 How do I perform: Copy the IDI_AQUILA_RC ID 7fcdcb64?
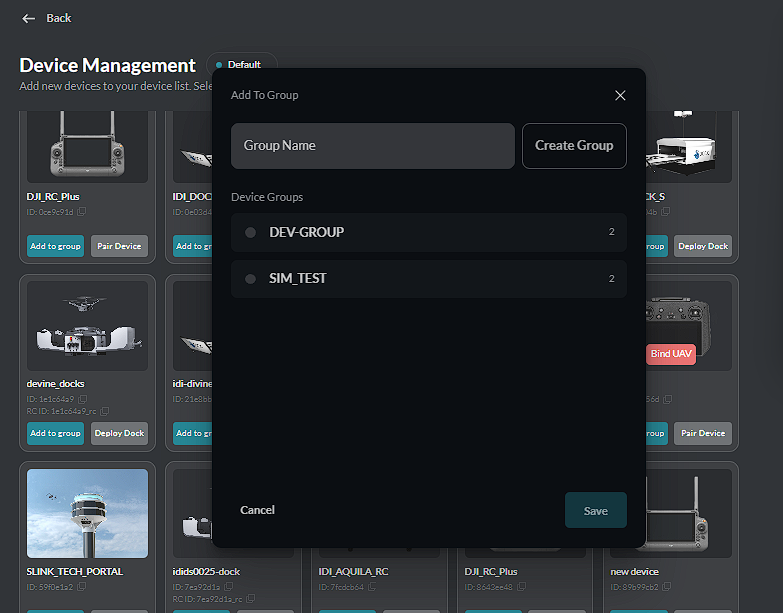(x=372, y=587)
